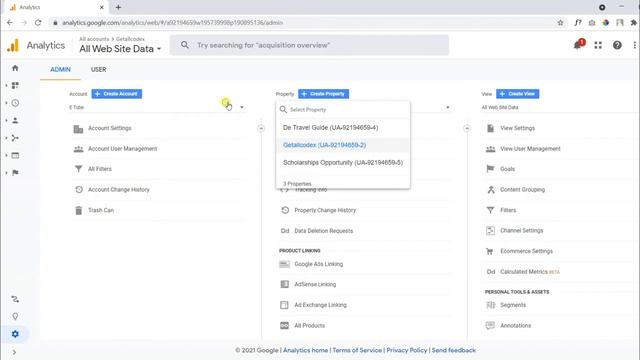This screenshot has width=640, height=360.
Task: Open a new browser tab
Action: pos(118,7)
